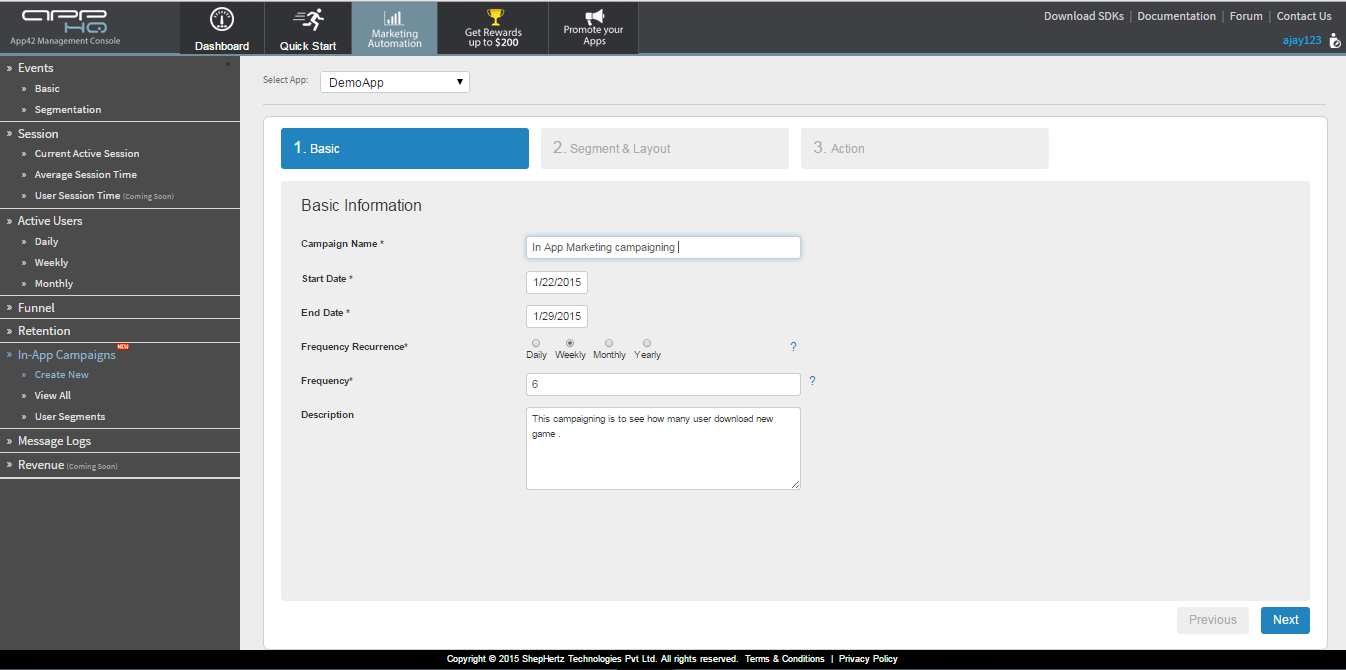Click the Get Rewards trophy icon
The width and height of the screenshot is (1346, 670).
coord(494,16)
